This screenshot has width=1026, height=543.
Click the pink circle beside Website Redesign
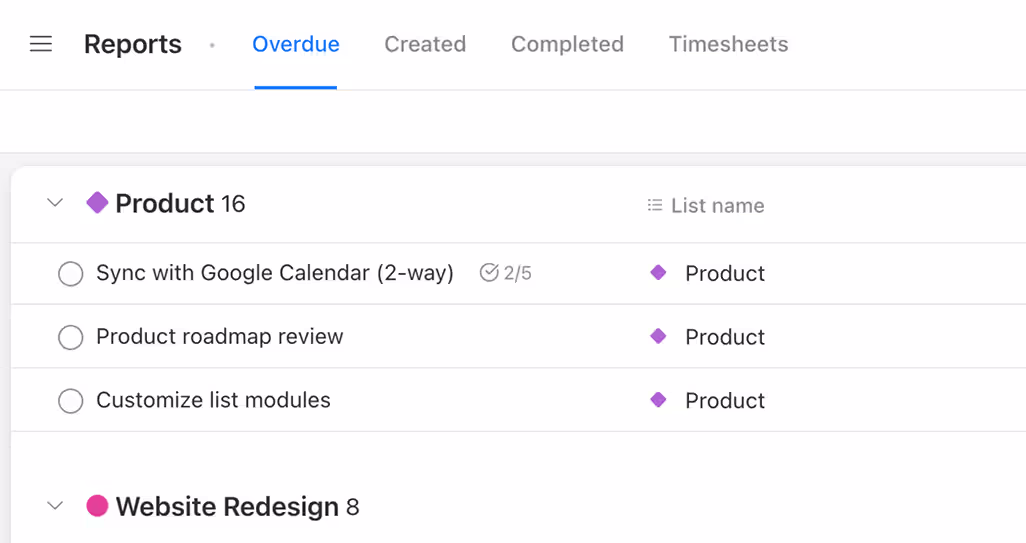[x=97, y=506]
